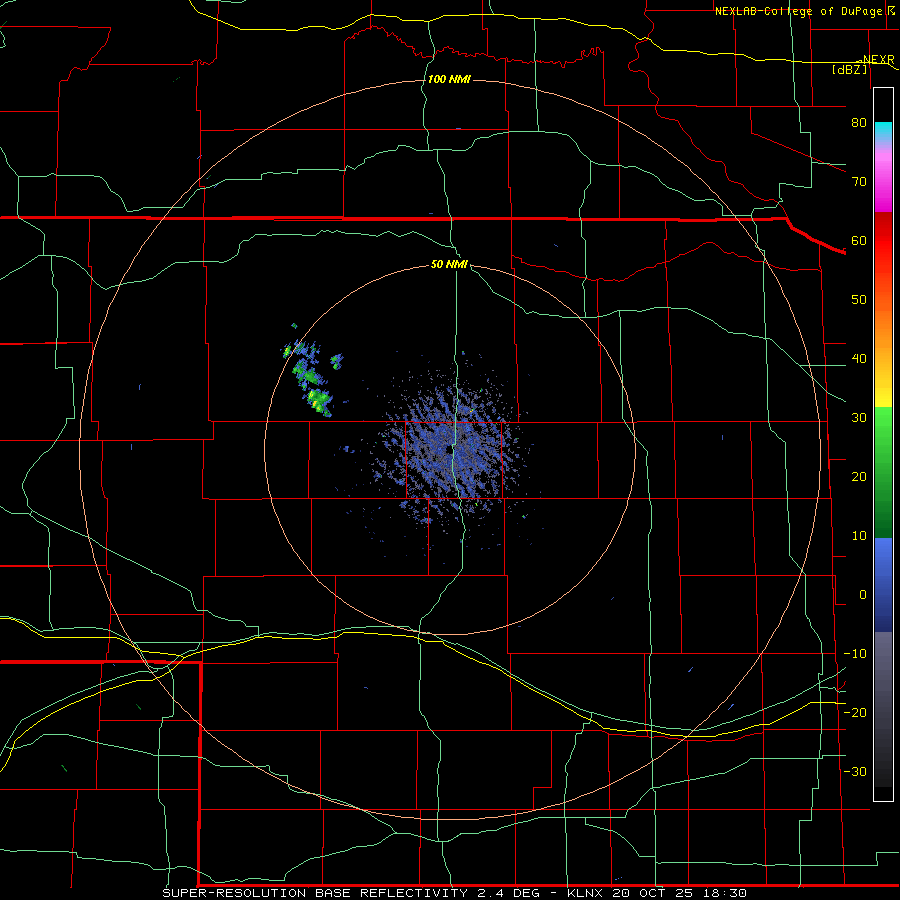Click the 10 value on reflectivity scale
This screenshot has width=900, height=900.
tap(859, 536)
